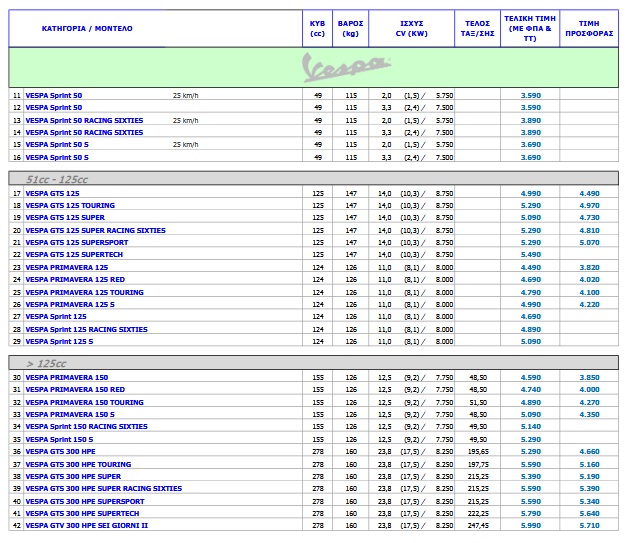The image size is (630, 543).
Task: Open VESPA GTS 300 HPE SUPER RACING SIXTIES
Action: [104, 489]
